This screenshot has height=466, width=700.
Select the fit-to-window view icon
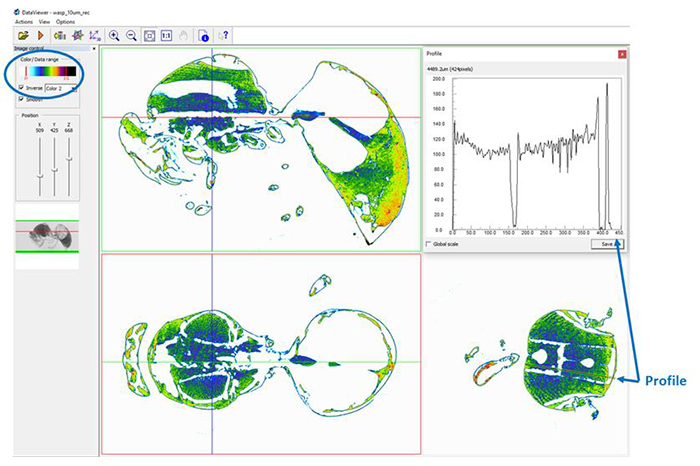[x=152, y=35]
